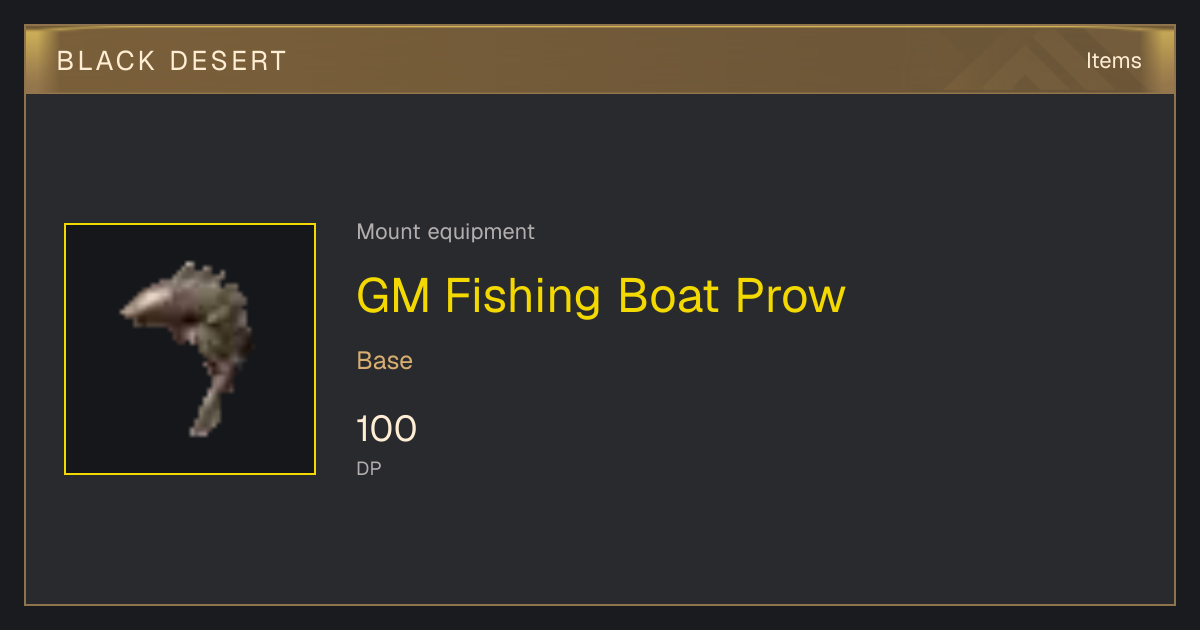Click the BLACK DESERT header title
The width and height of the screenshot is (1200, 630).
(172, 61)
